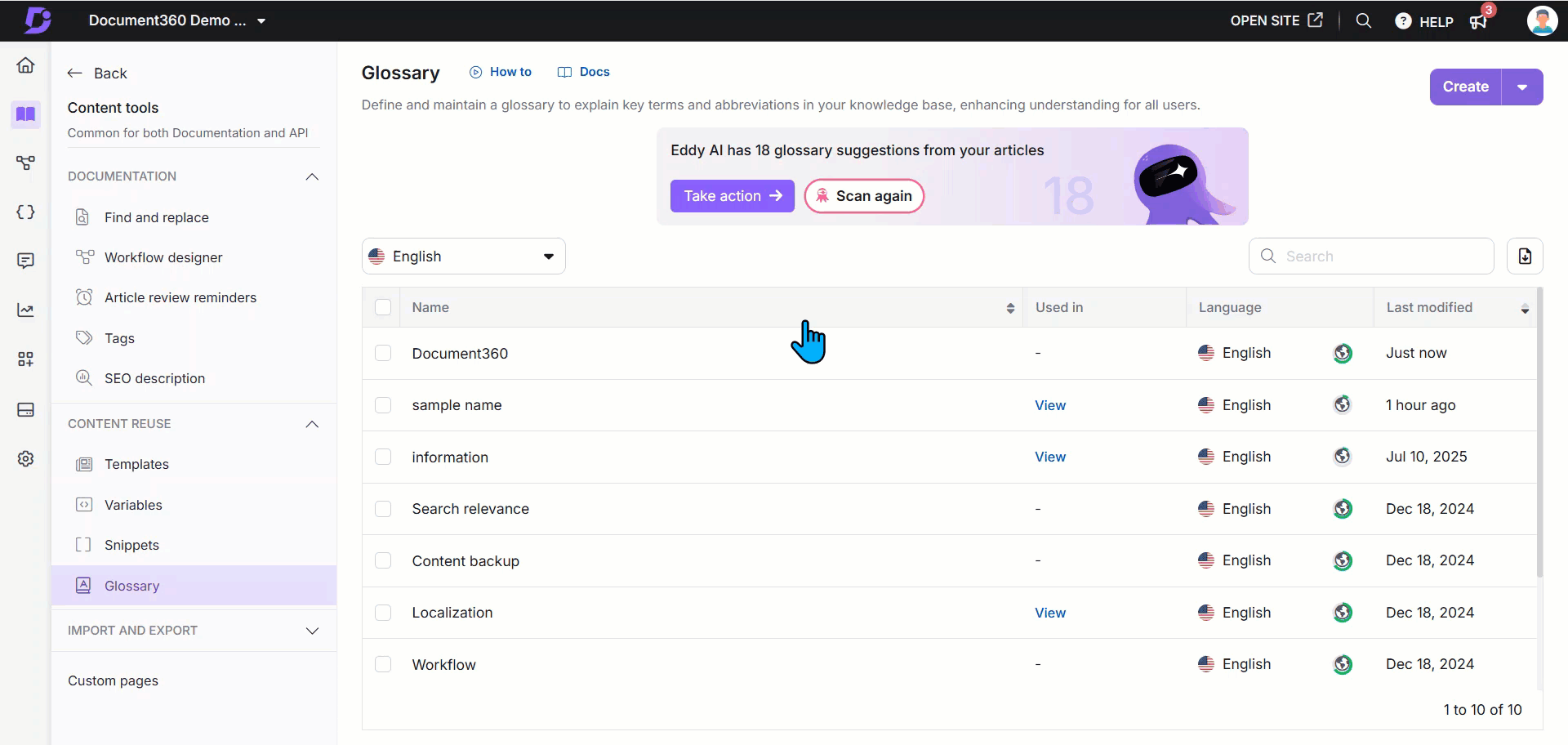Open the feedback comments icon in left rail
The width and height of the screenshot is (1568, 745).
[x=25, y=261]
